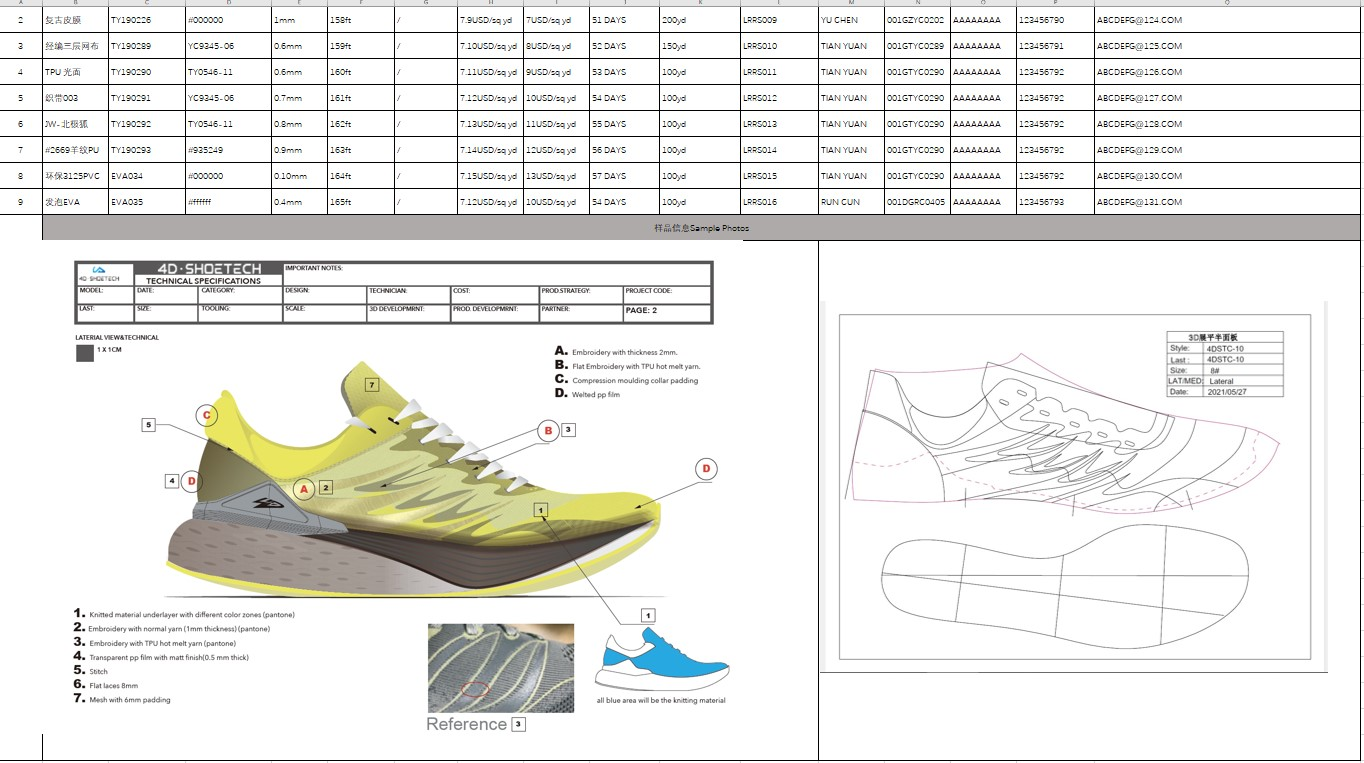The width and height of the screenshot is (1364, 763).
Task: Click the 123456793 cell
Action: 1055,202
